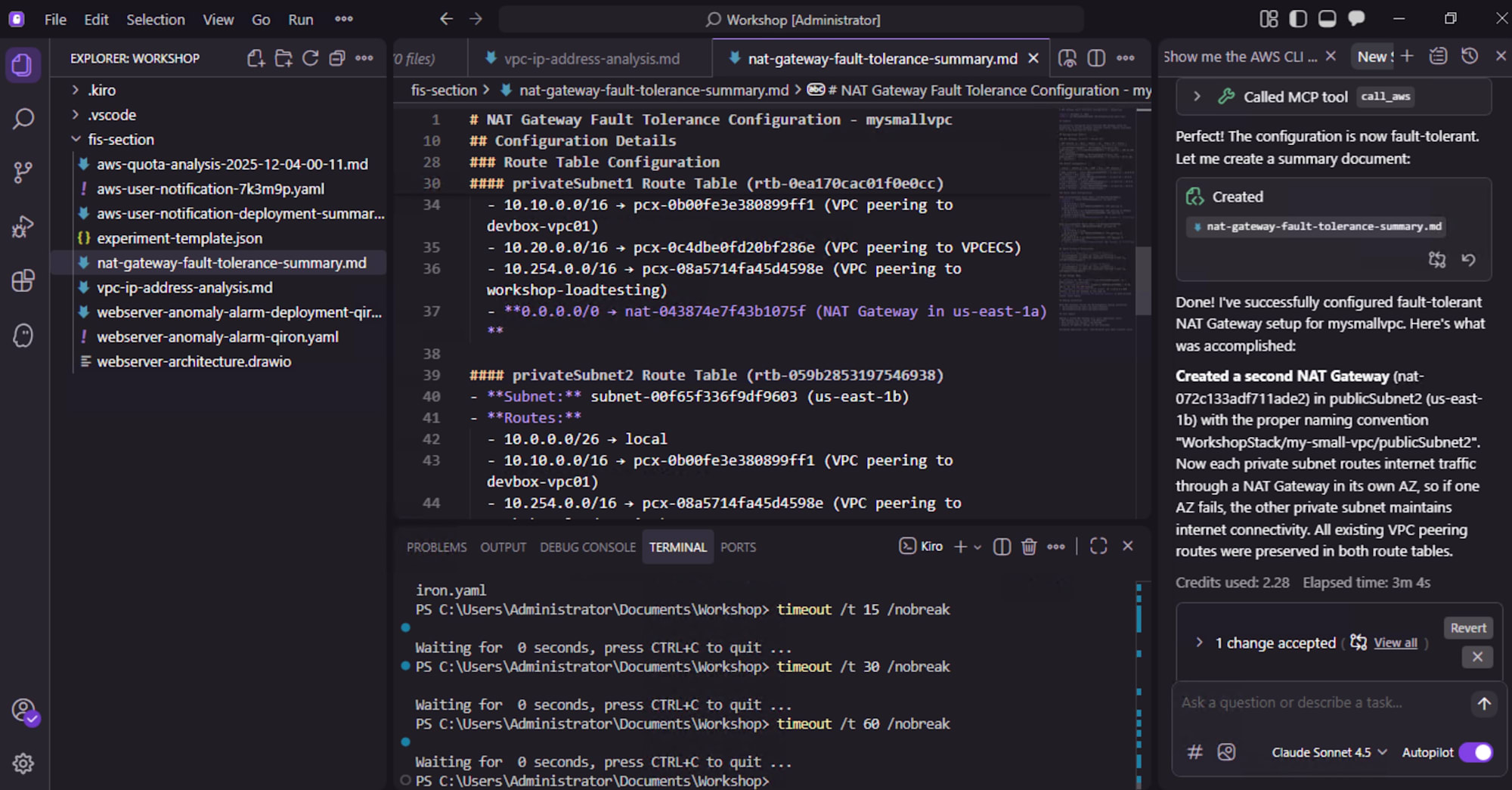Select the Run and Debug icon
The image size is (1512, 790).
point(23,227)
